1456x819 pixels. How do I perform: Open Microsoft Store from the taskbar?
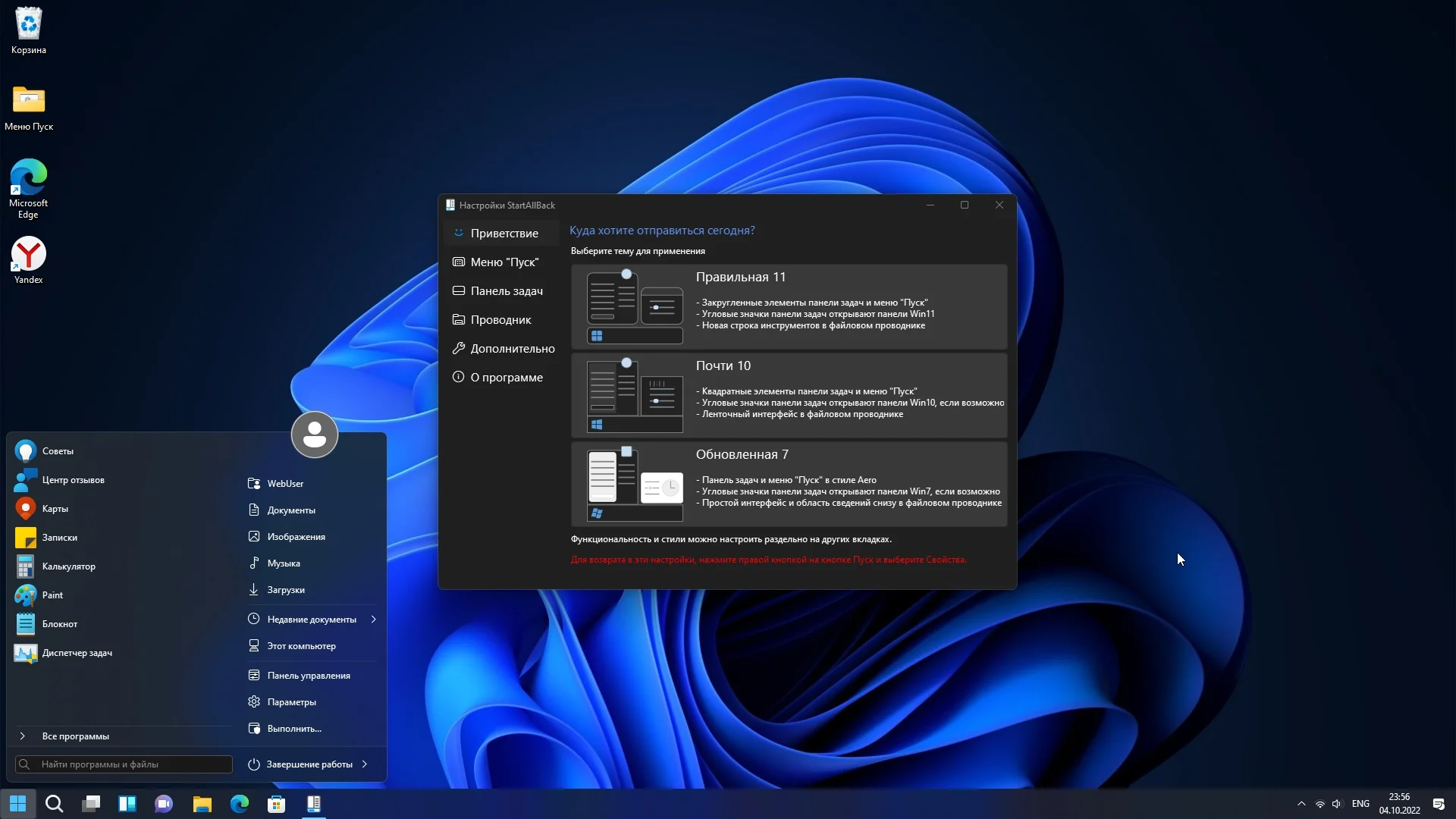277,804
